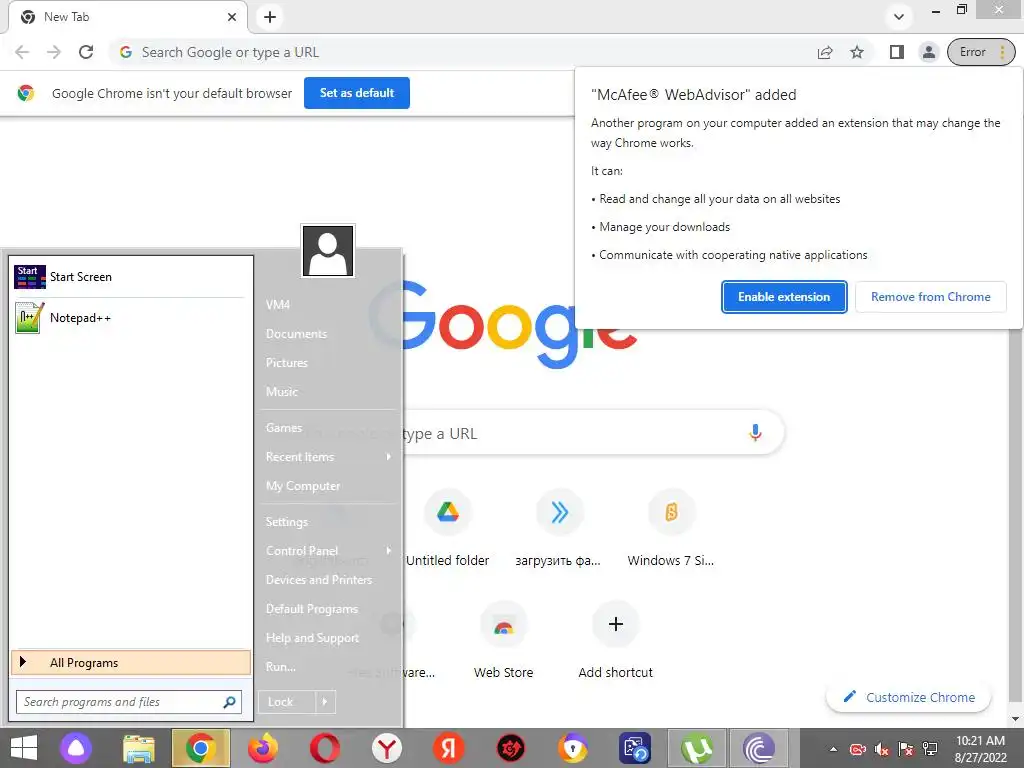Bookmark this tab with star icon

(x=857, y=52)
